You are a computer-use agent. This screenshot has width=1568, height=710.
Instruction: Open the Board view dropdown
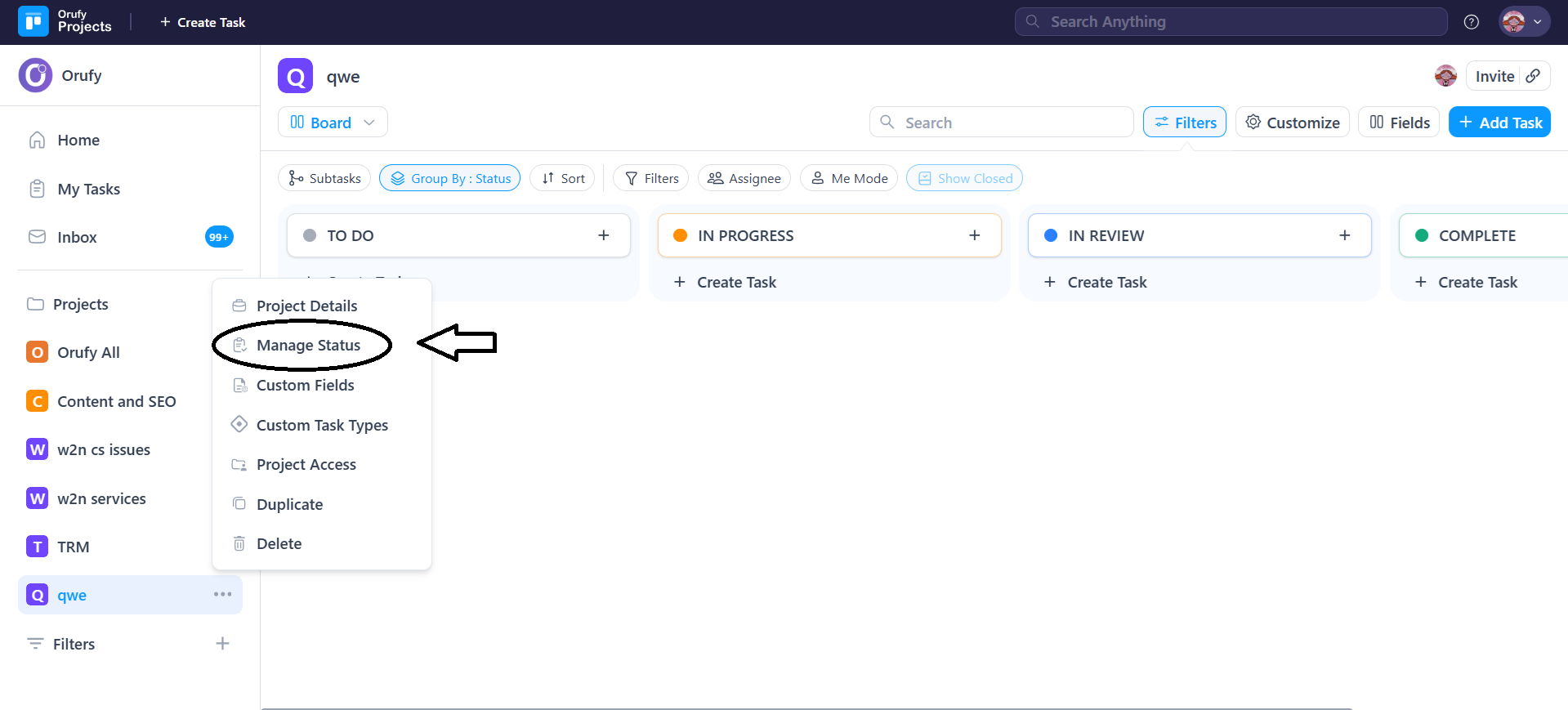tap(333, 123)
